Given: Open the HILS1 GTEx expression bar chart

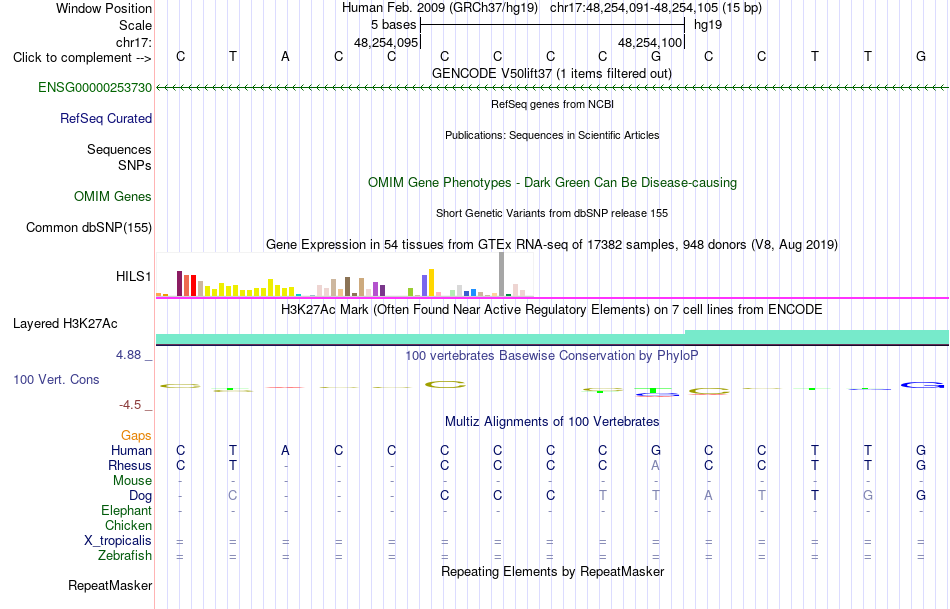Looking at the screenshot, I should [345, 275].
